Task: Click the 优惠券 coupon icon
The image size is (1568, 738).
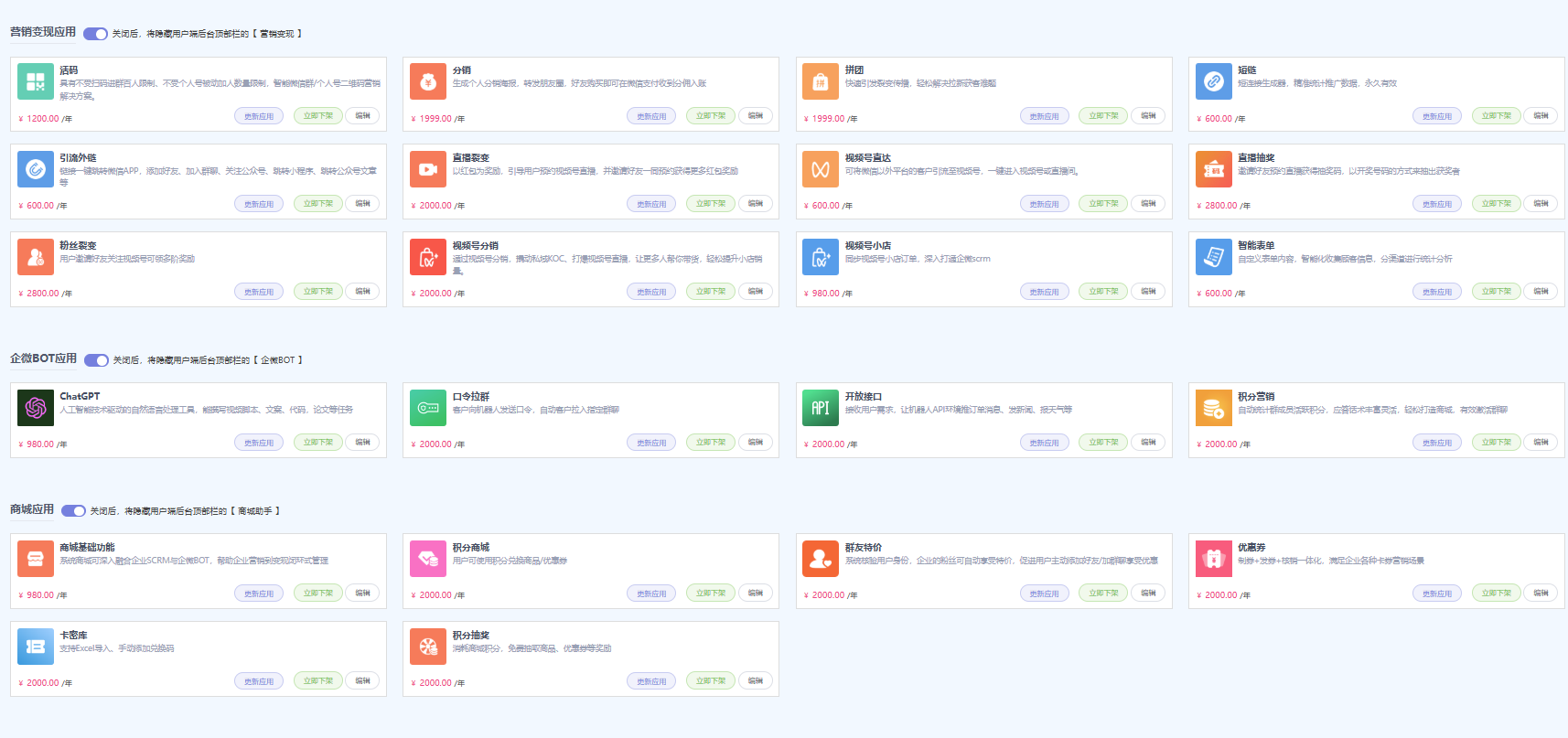Action: (1213, 559)
